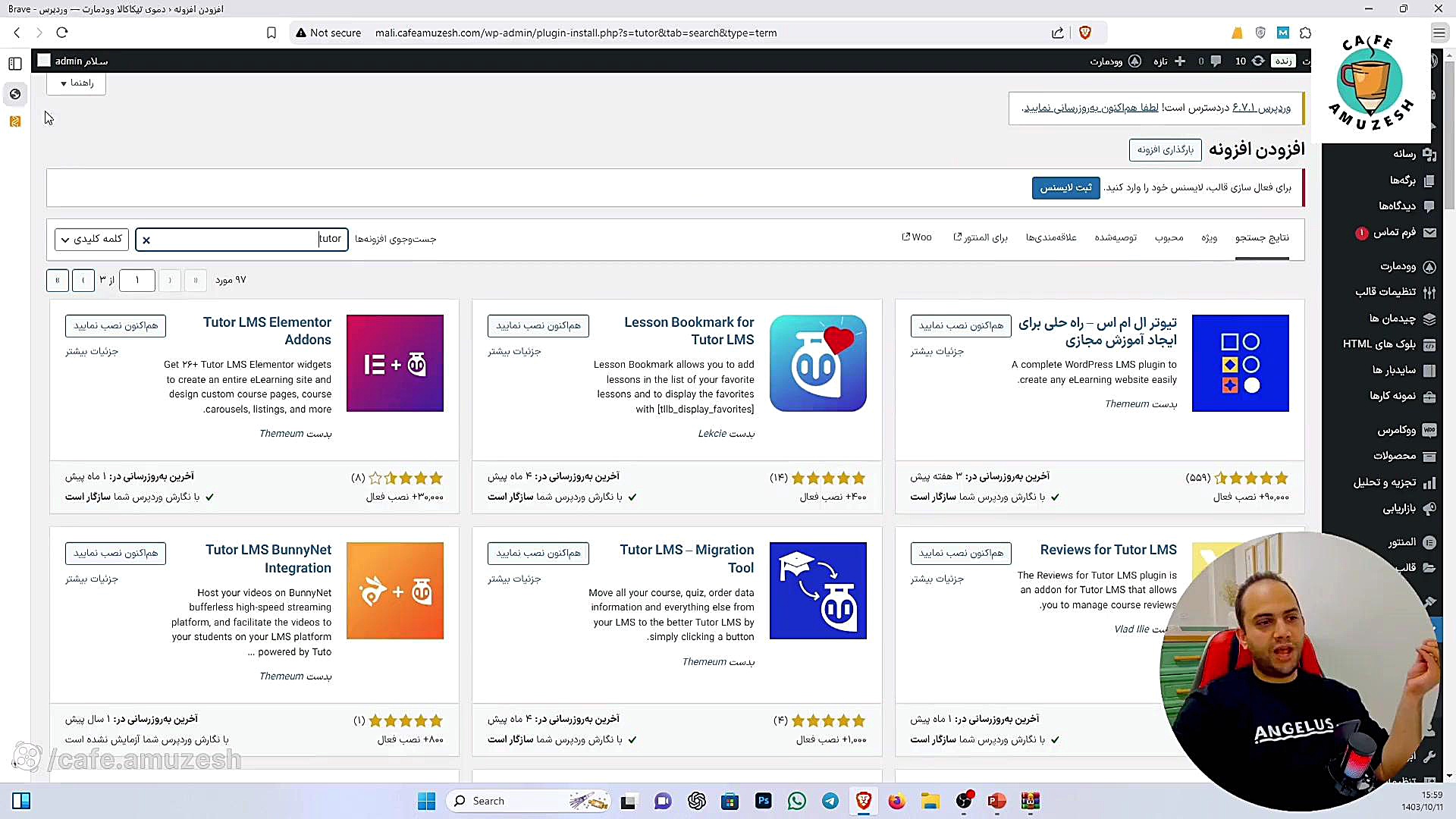
Task: Open the Brave Shields lion icon
Action: click(1085, 33)
